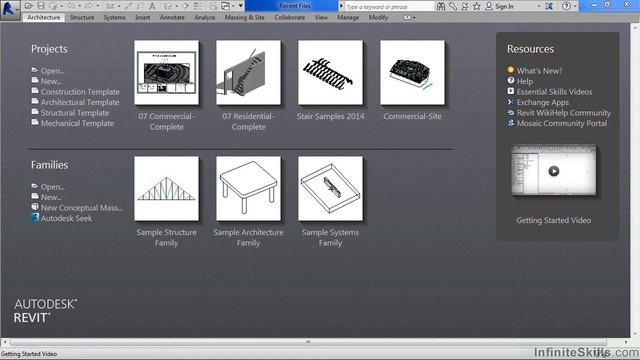Click the Structural Template link
The width and height of the screenshot is (640, 360).
[75, 113]
